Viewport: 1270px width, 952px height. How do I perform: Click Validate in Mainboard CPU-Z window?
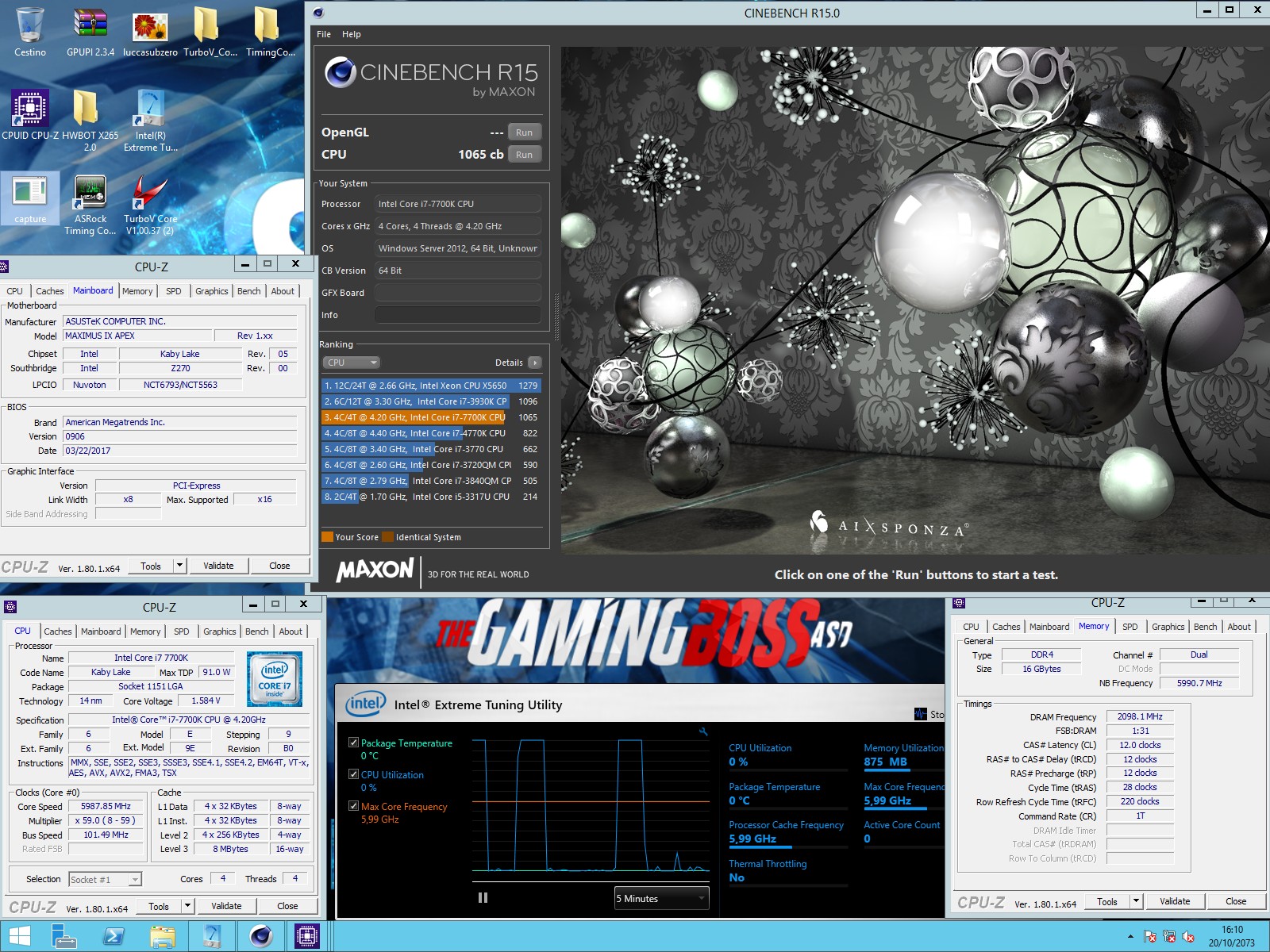click(x=218, y=566)
